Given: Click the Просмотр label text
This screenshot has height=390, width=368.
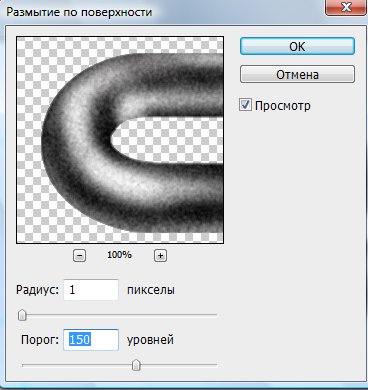Looking at the screenshot, I should [283, 106].
